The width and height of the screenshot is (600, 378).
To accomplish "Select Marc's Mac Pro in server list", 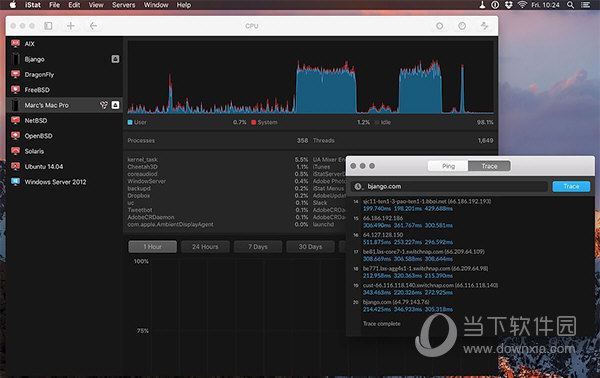I will pyautogui.click(x=64, y=105).
